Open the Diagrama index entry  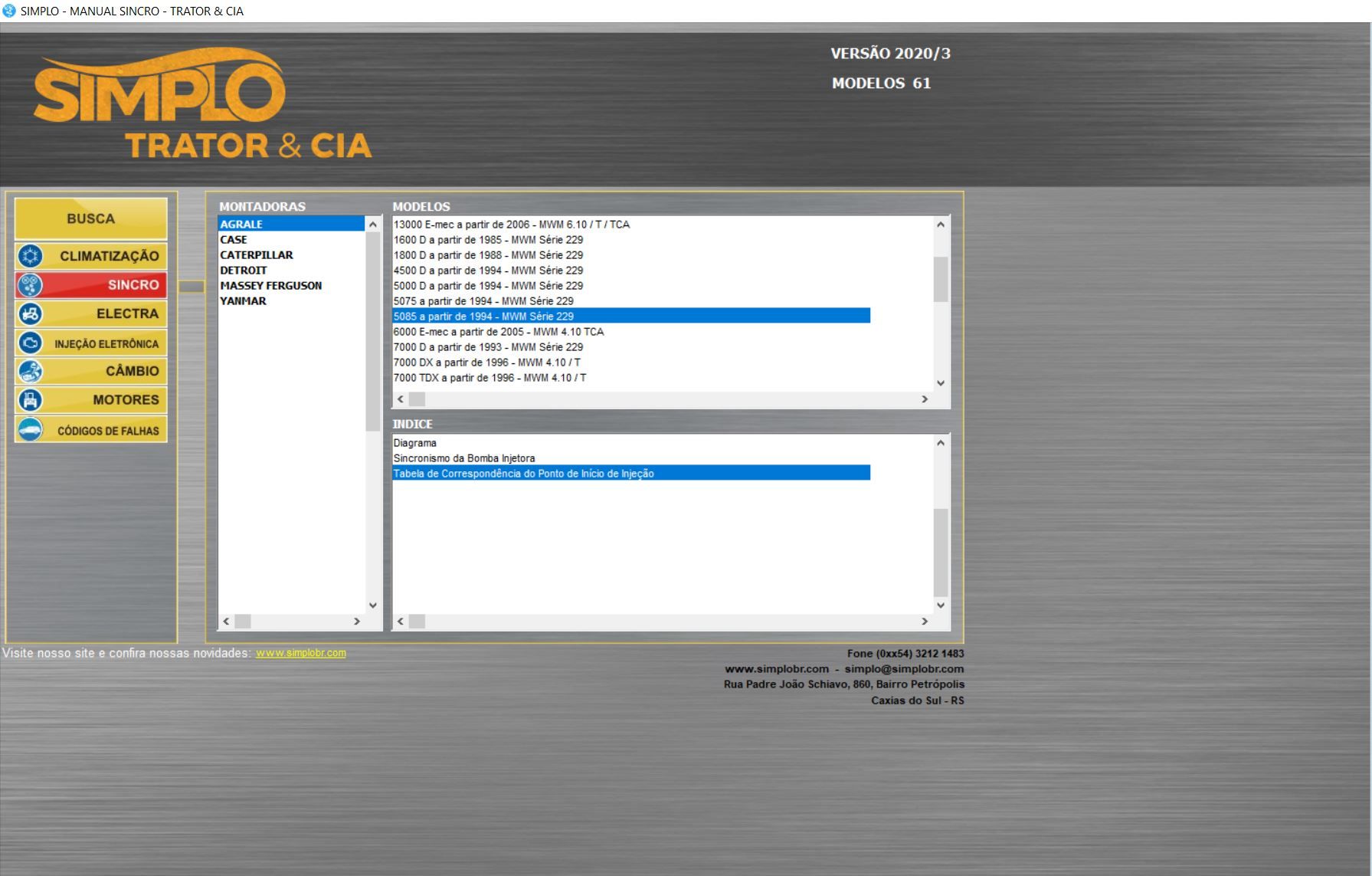coord(414,443)
